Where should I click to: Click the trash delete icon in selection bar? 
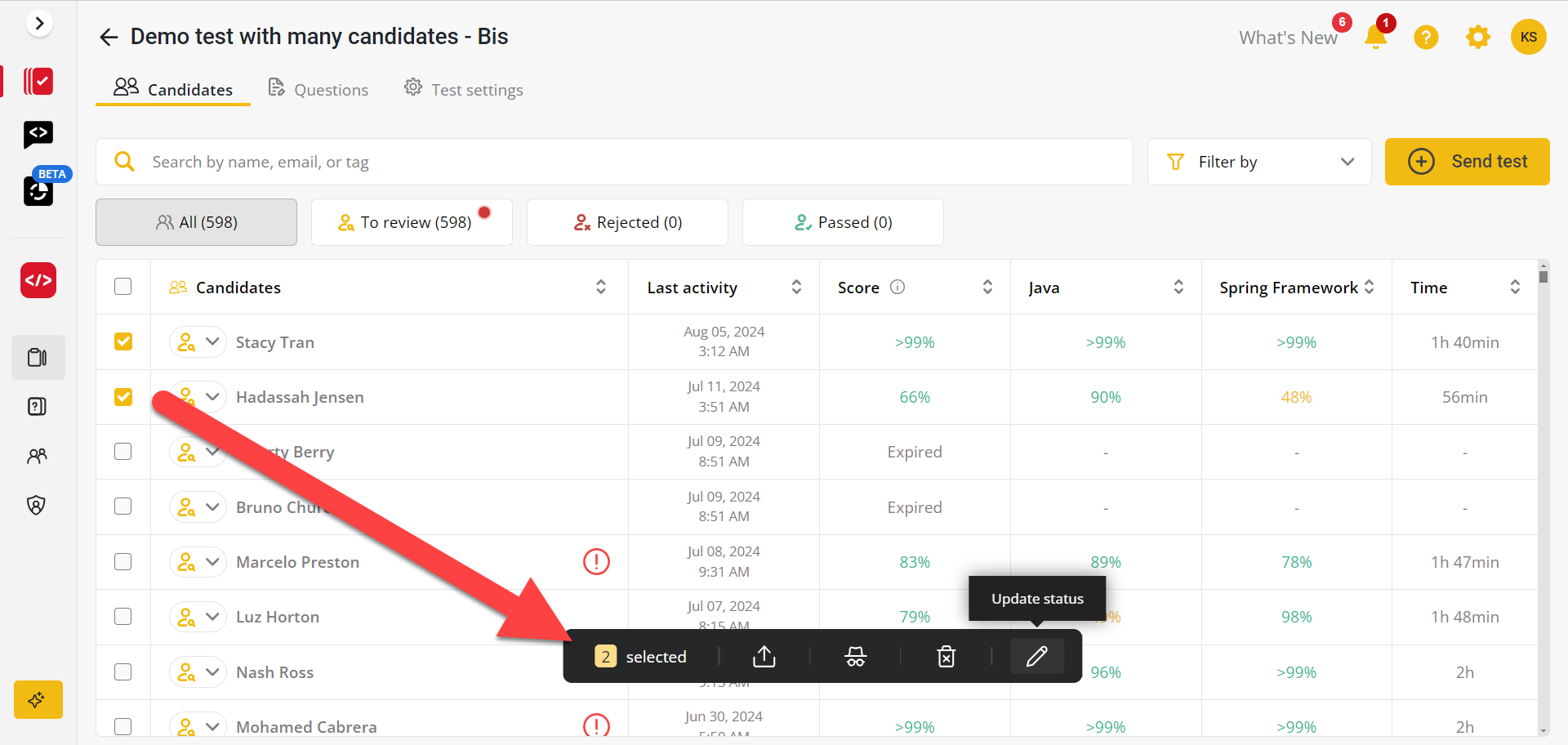[946, 656]
